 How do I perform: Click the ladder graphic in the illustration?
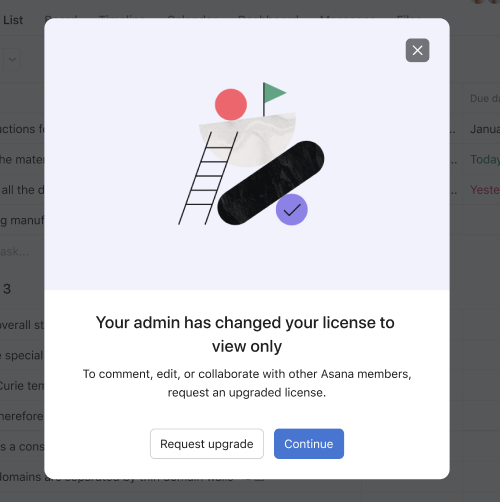[x=208, y=178]
